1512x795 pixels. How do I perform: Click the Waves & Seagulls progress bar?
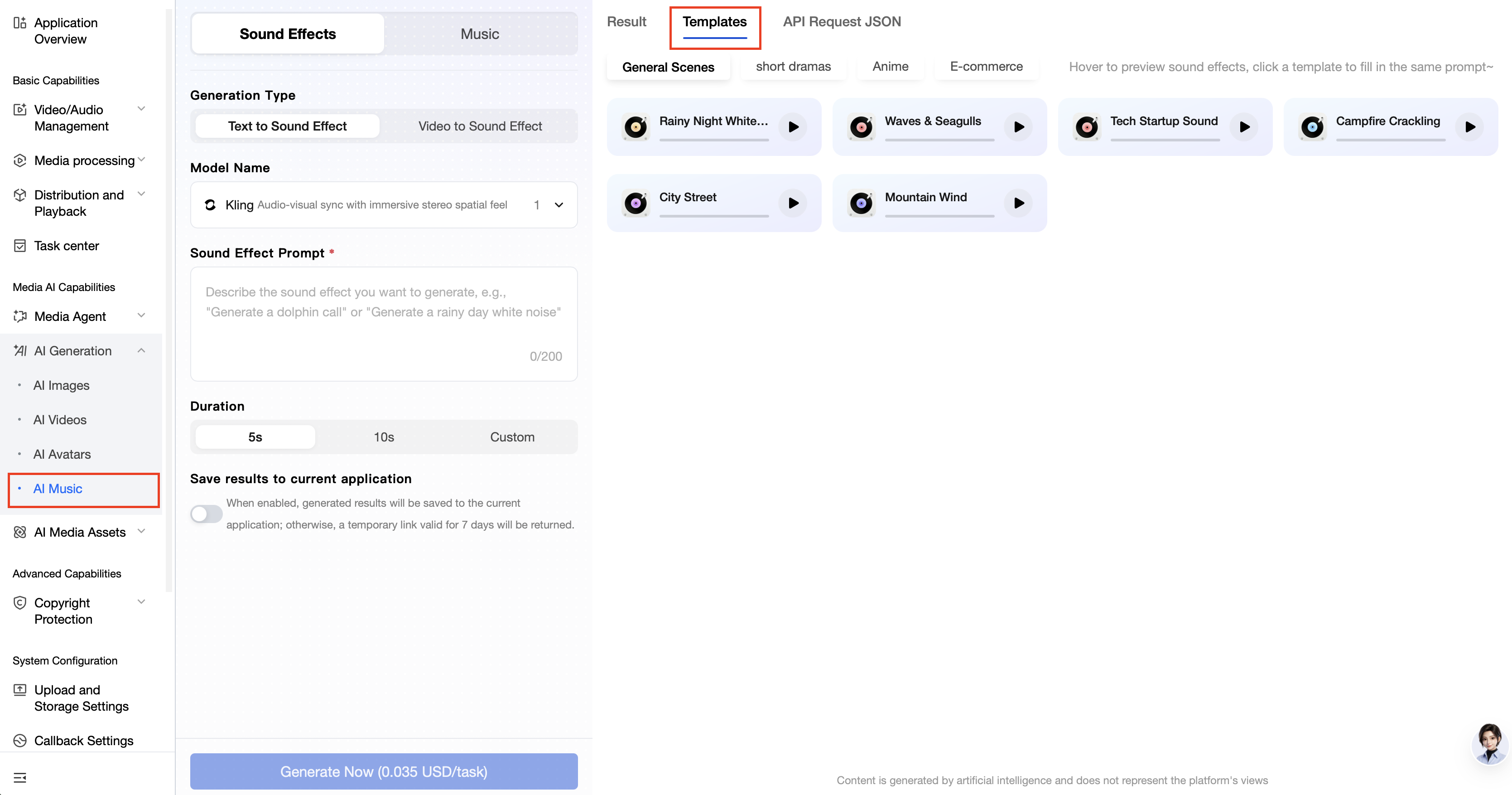point(939,140)
